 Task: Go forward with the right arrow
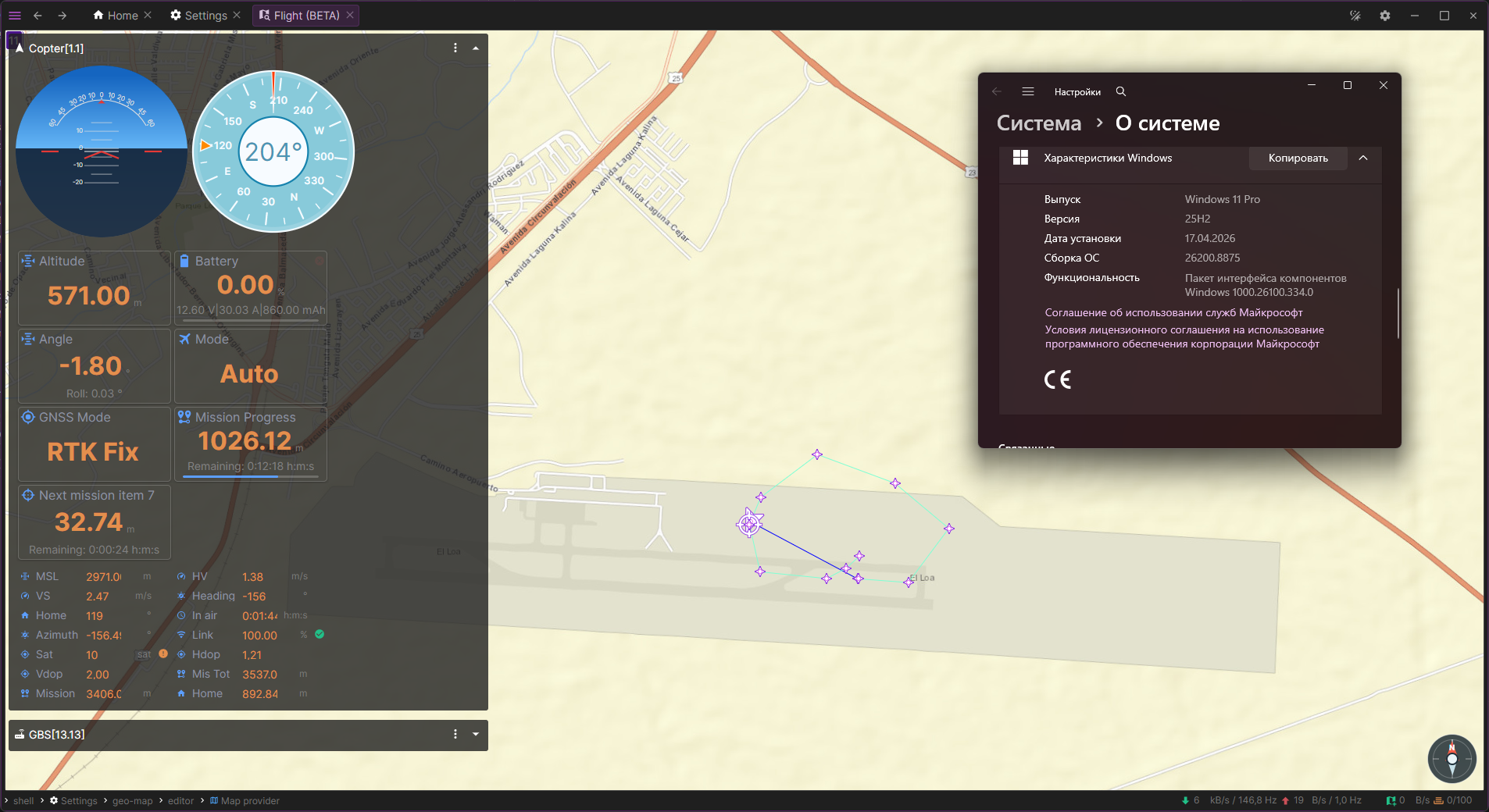[x=62, y=15]
